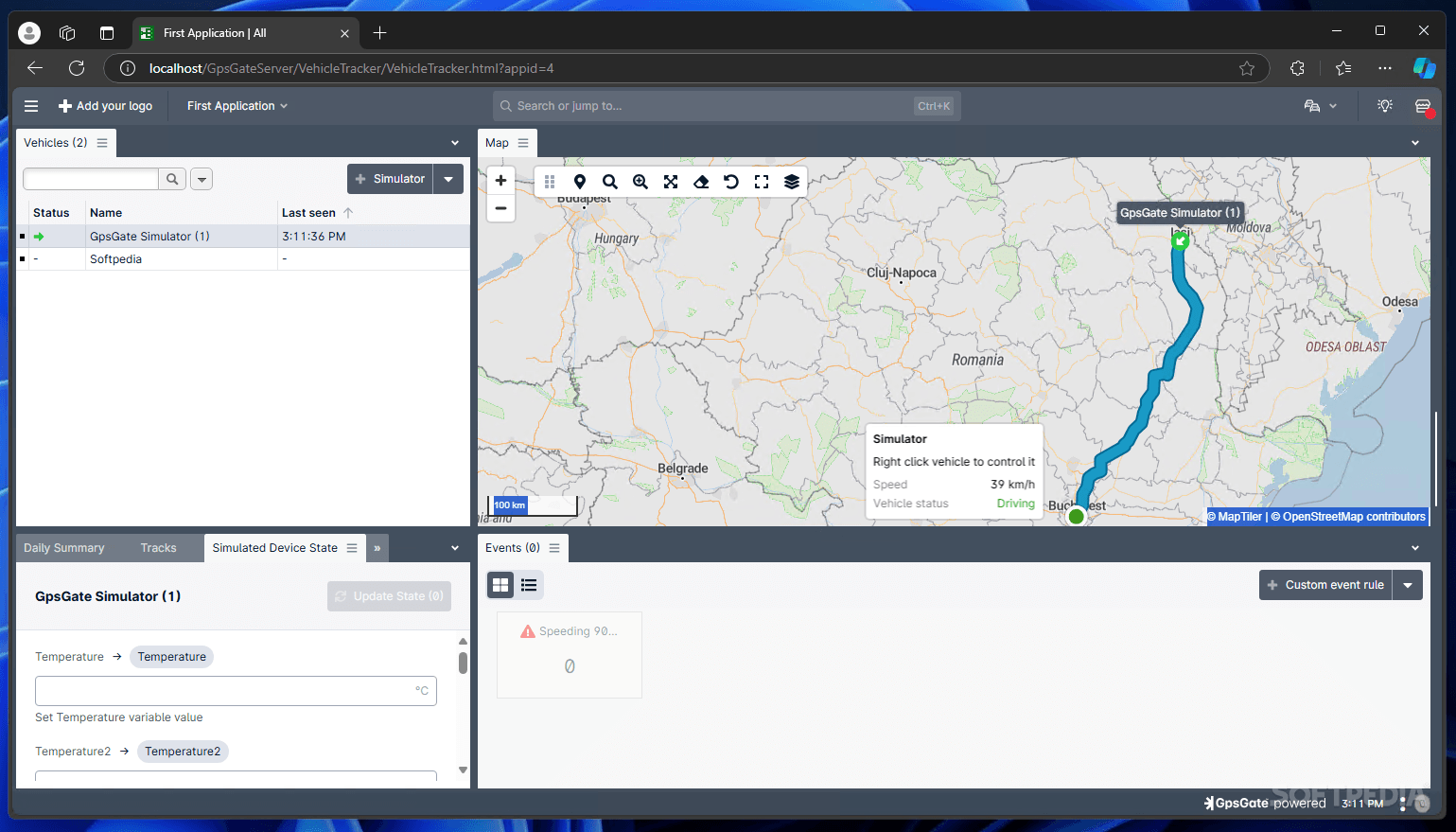This screenshot has width=1456, height=832.
Task: Open Simulated Device State tab menu icon
Action: [352, 548]
